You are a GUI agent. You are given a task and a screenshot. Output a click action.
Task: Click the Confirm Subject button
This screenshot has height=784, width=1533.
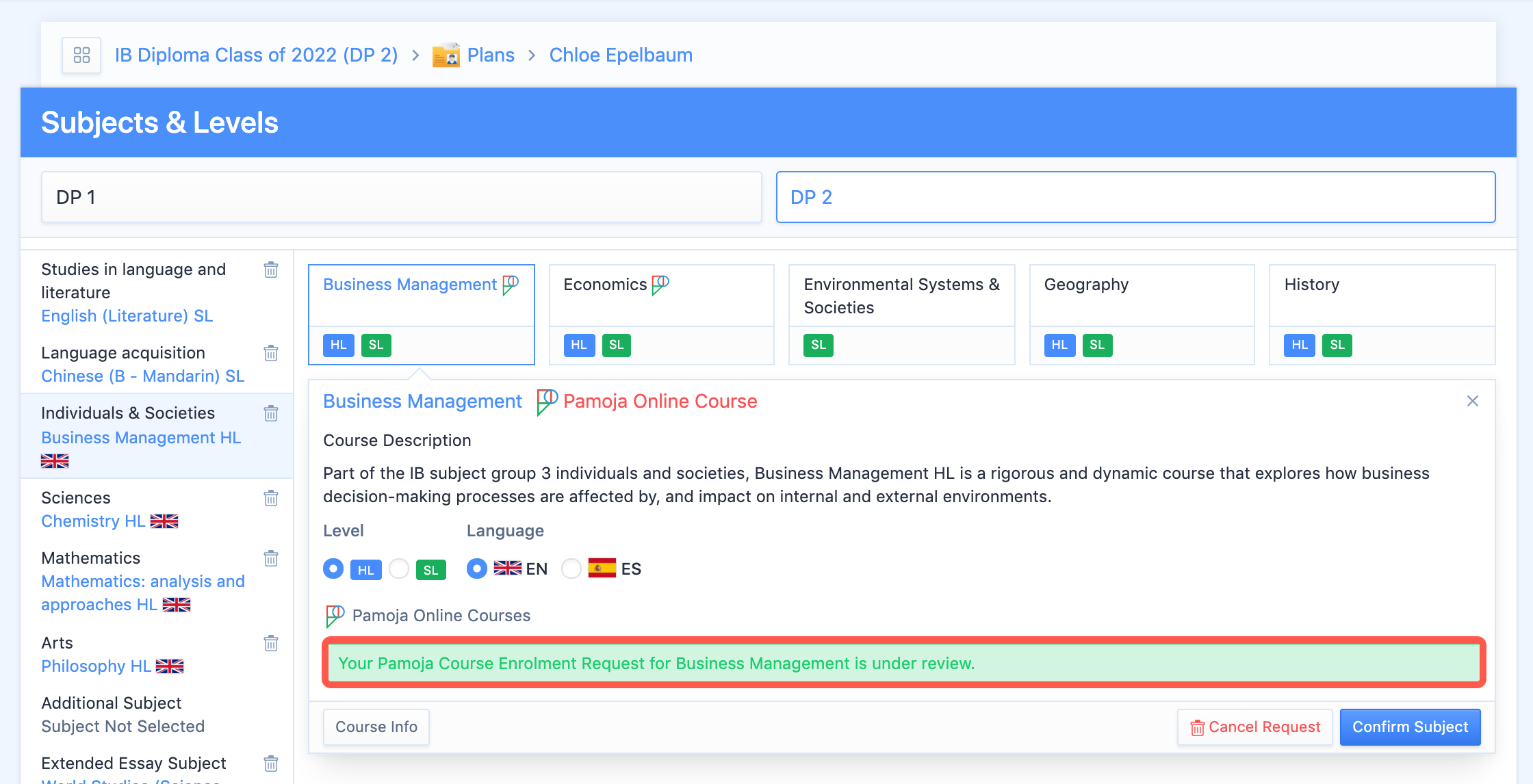pyautogui.click(x=1410, y=727)
